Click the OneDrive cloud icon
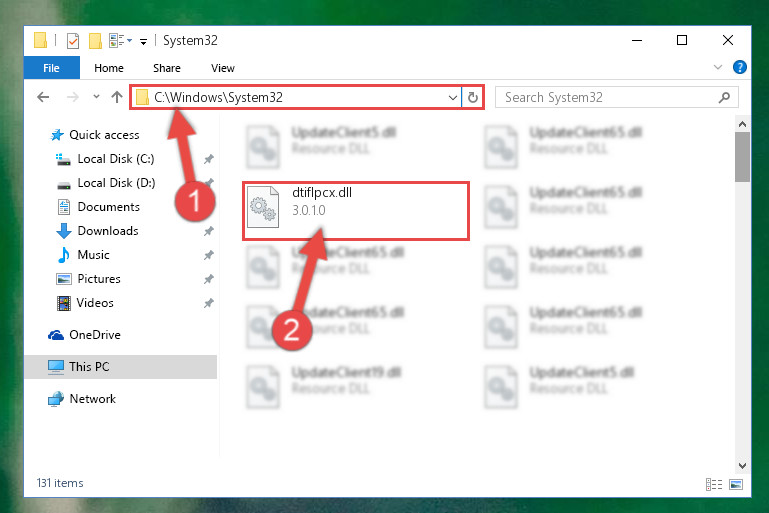The height and width of the screenshot is (513, 769). [56, 335]
